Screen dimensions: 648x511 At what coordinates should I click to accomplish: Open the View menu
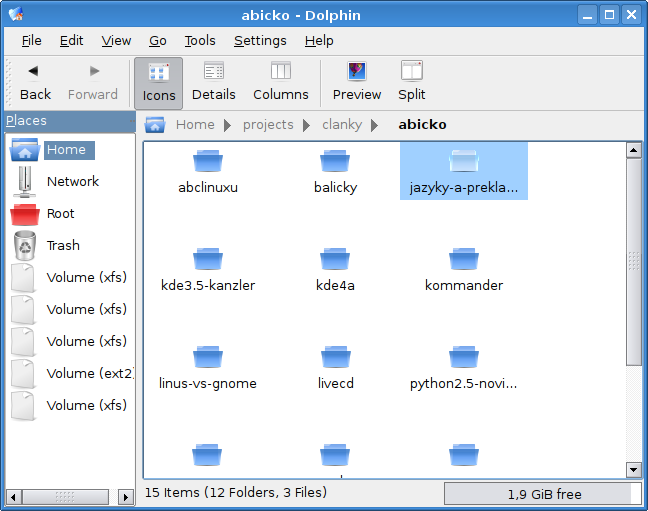tap(116, 41)
